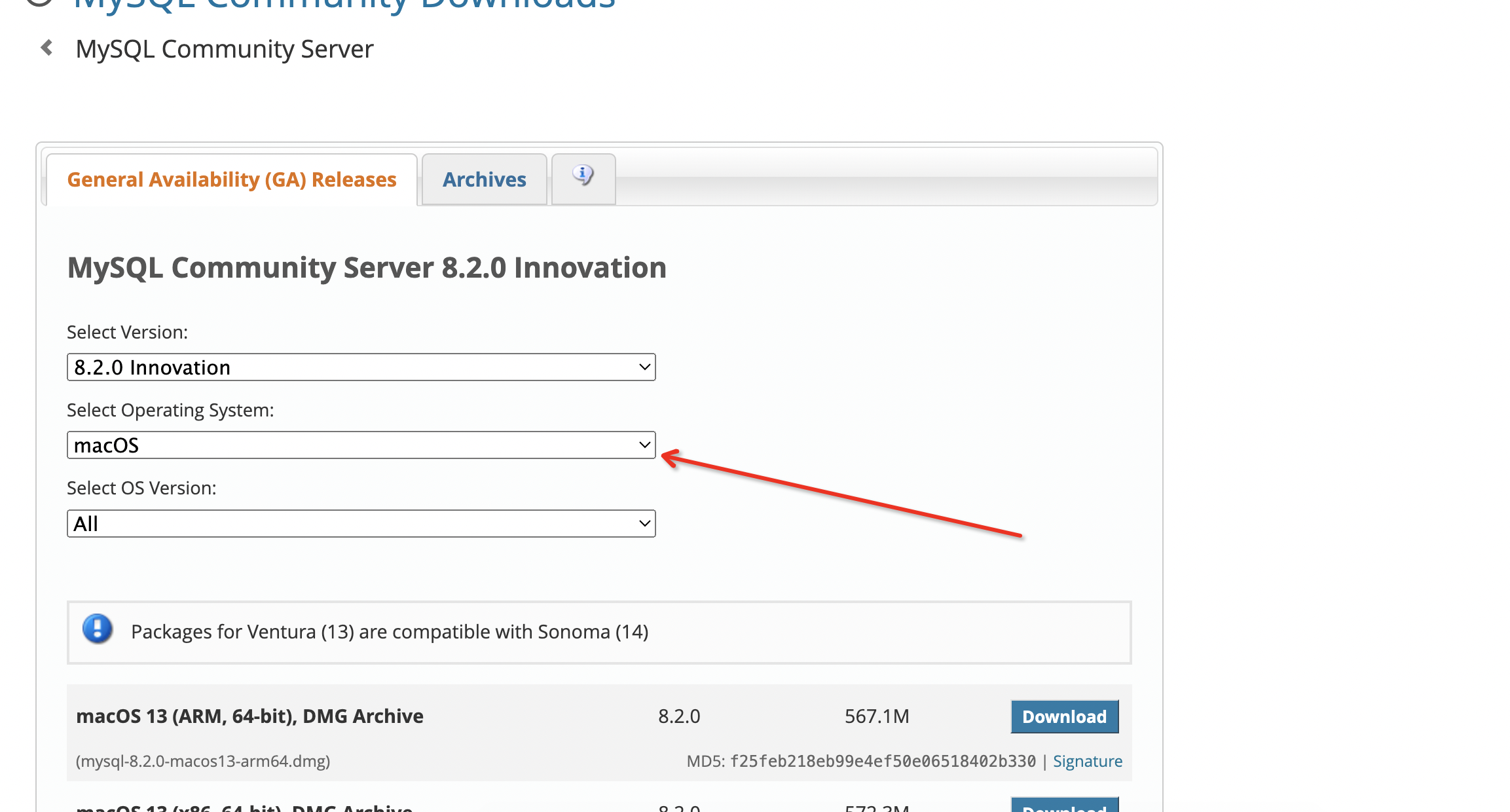Click the macOS 13 ARM DMG Archive title
Screen dimensions: 1510x812
click(249, 716)
